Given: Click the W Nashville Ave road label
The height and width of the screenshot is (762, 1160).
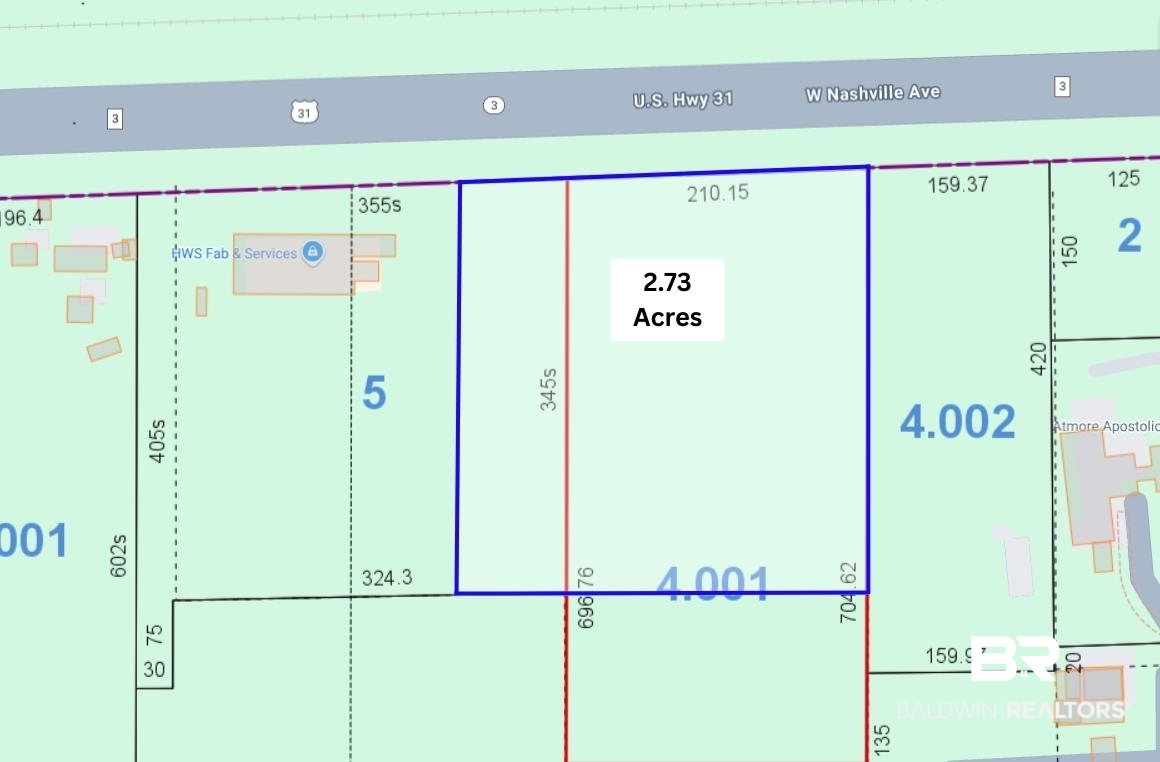Looking at the screenshot, I should (x=873, y=93).
